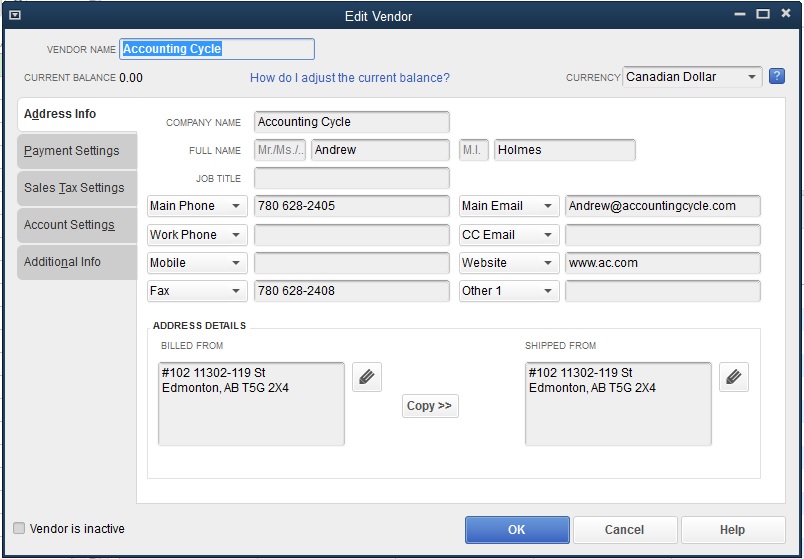804x559 pixels.
Task: Edit the Shipped From address with pencil icon
Action: pyautogui.click(x=734, y=377)
